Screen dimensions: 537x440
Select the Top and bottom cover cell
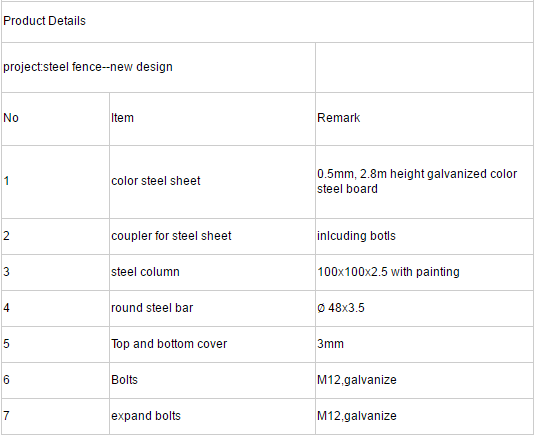coord(212,344)
